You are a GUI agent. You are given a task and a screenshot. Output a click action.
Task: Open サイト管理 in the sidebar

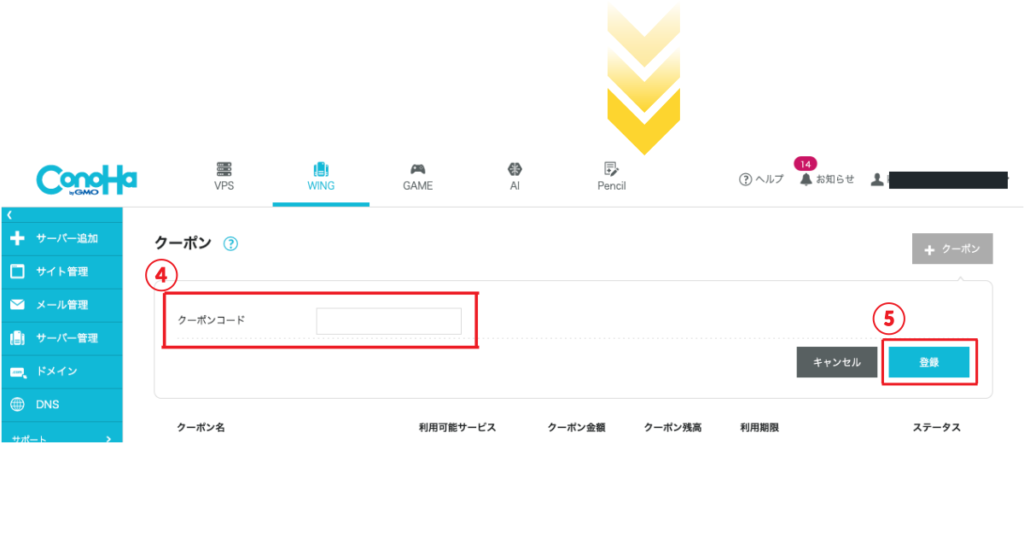pos(62,272)
